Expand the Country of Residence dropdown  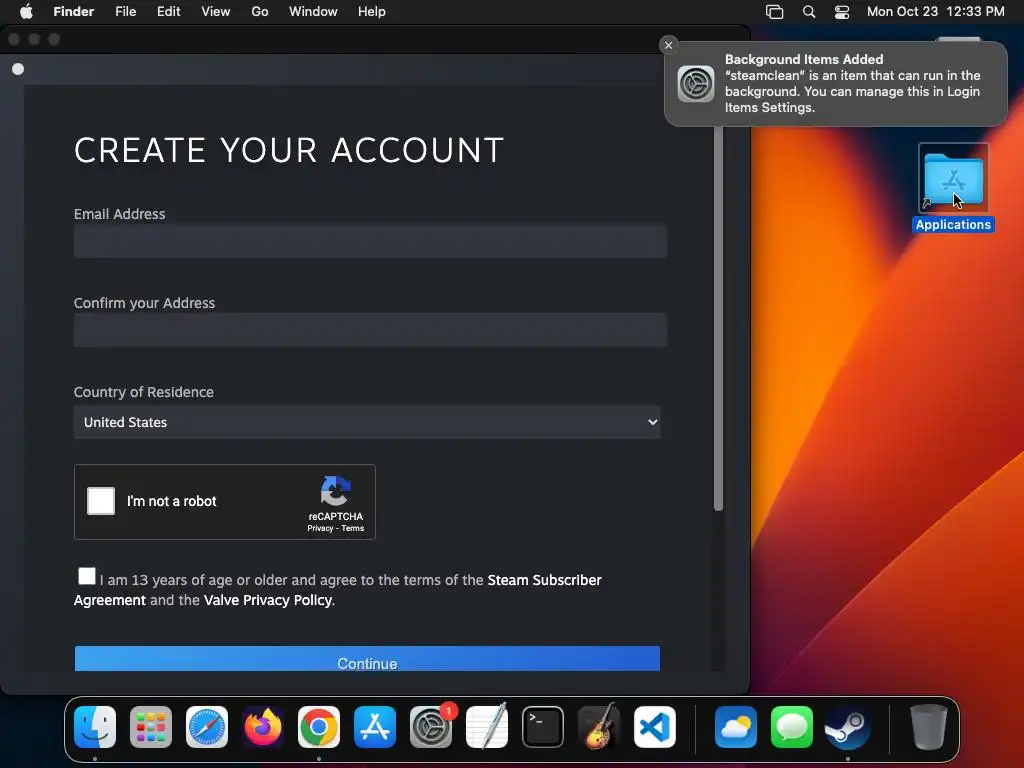click(367, 422)
